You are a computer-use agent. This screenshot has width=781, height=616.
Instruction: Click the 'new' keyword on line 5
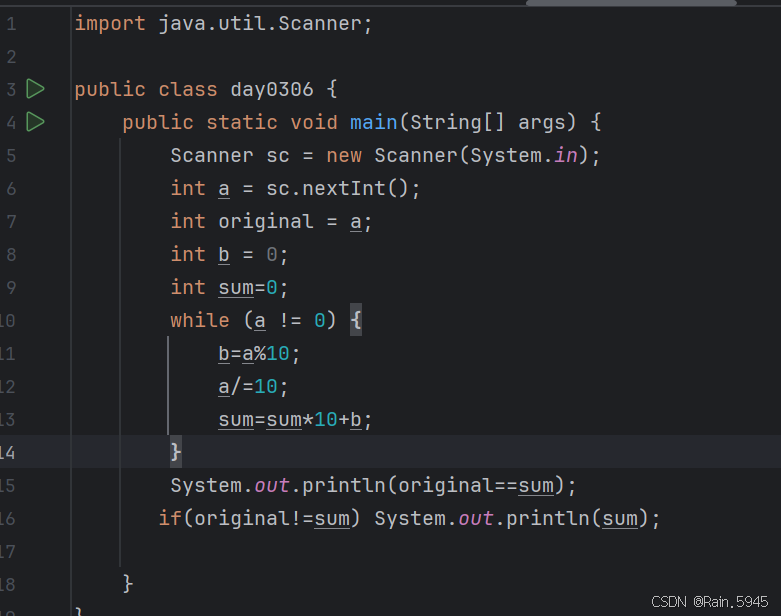tap(344, 156)
